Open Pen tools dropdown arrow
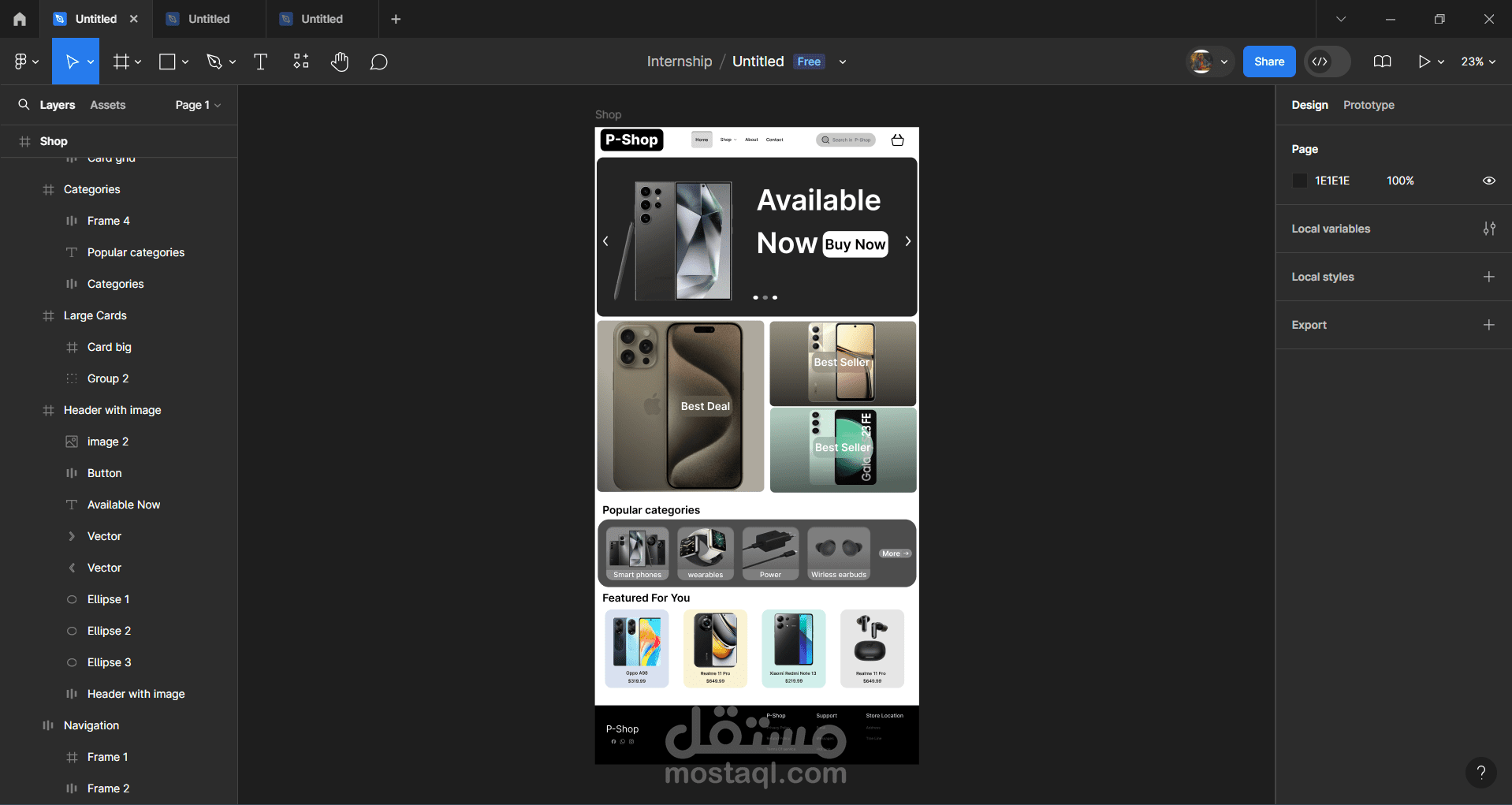The height and width of the screenshot is (805, 1512). 233,61
